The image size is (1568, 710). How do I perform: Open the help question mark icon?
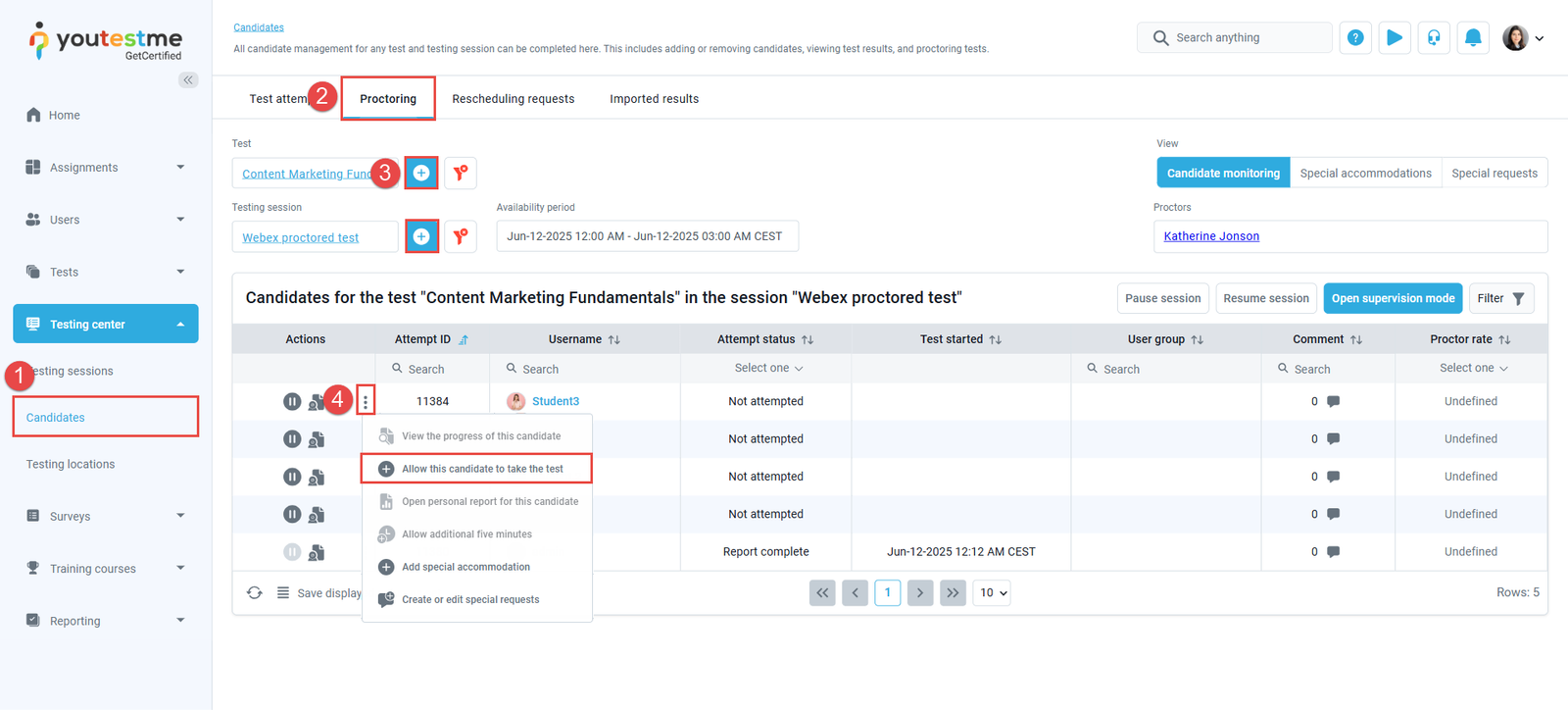point(1355,38)
